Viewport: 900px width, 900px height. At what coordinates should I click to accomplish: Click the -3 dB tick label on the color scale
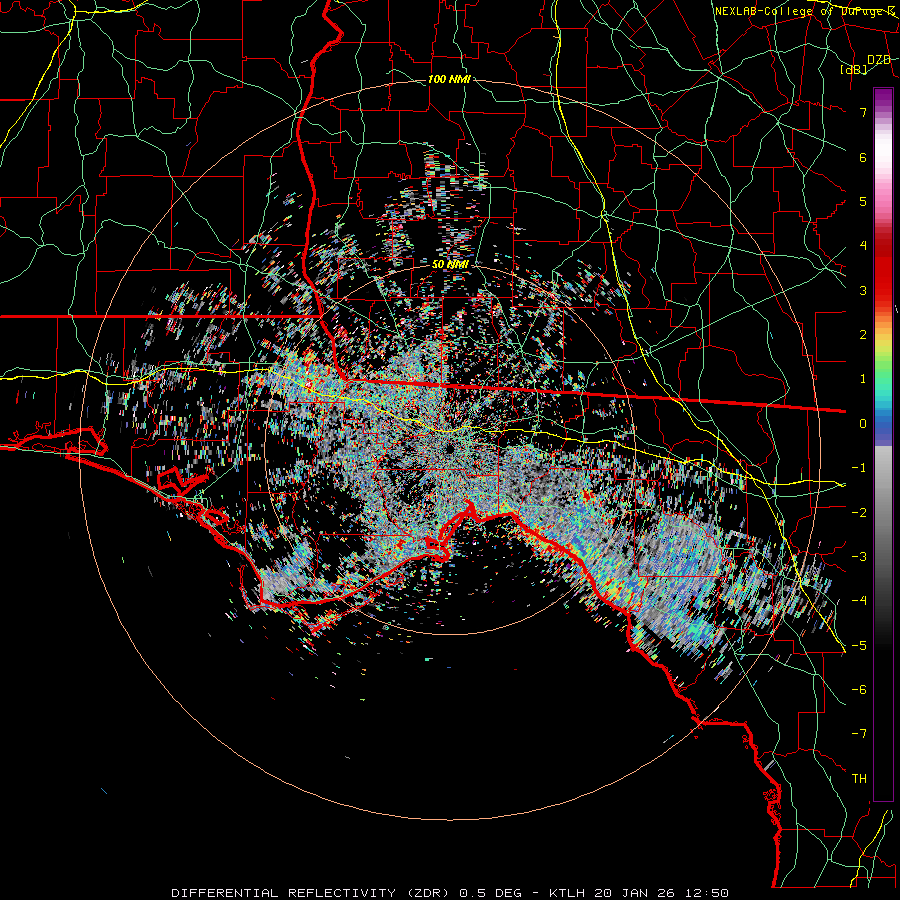coord(859,557)
